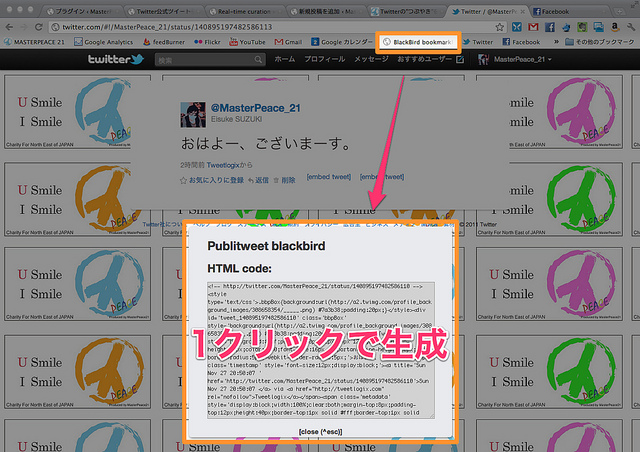The image size is (640, 452).
Task: Close the active Twitter / @MasterPe tab
Action: [x=522, y=11]
